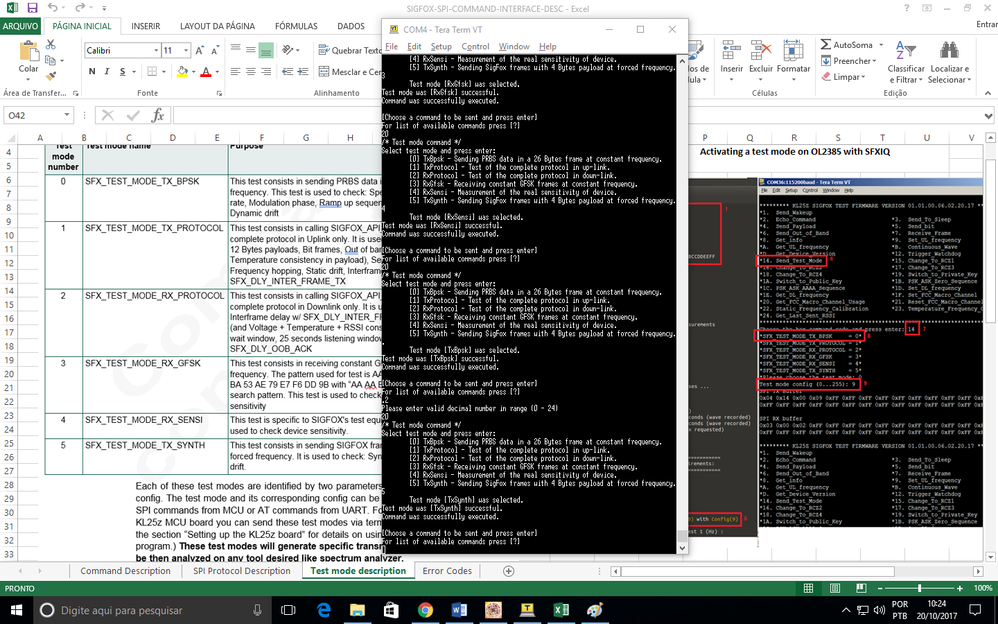Cut selection with the scissors icon
Viewport: 998px width, 624px height.
(50, 45)
